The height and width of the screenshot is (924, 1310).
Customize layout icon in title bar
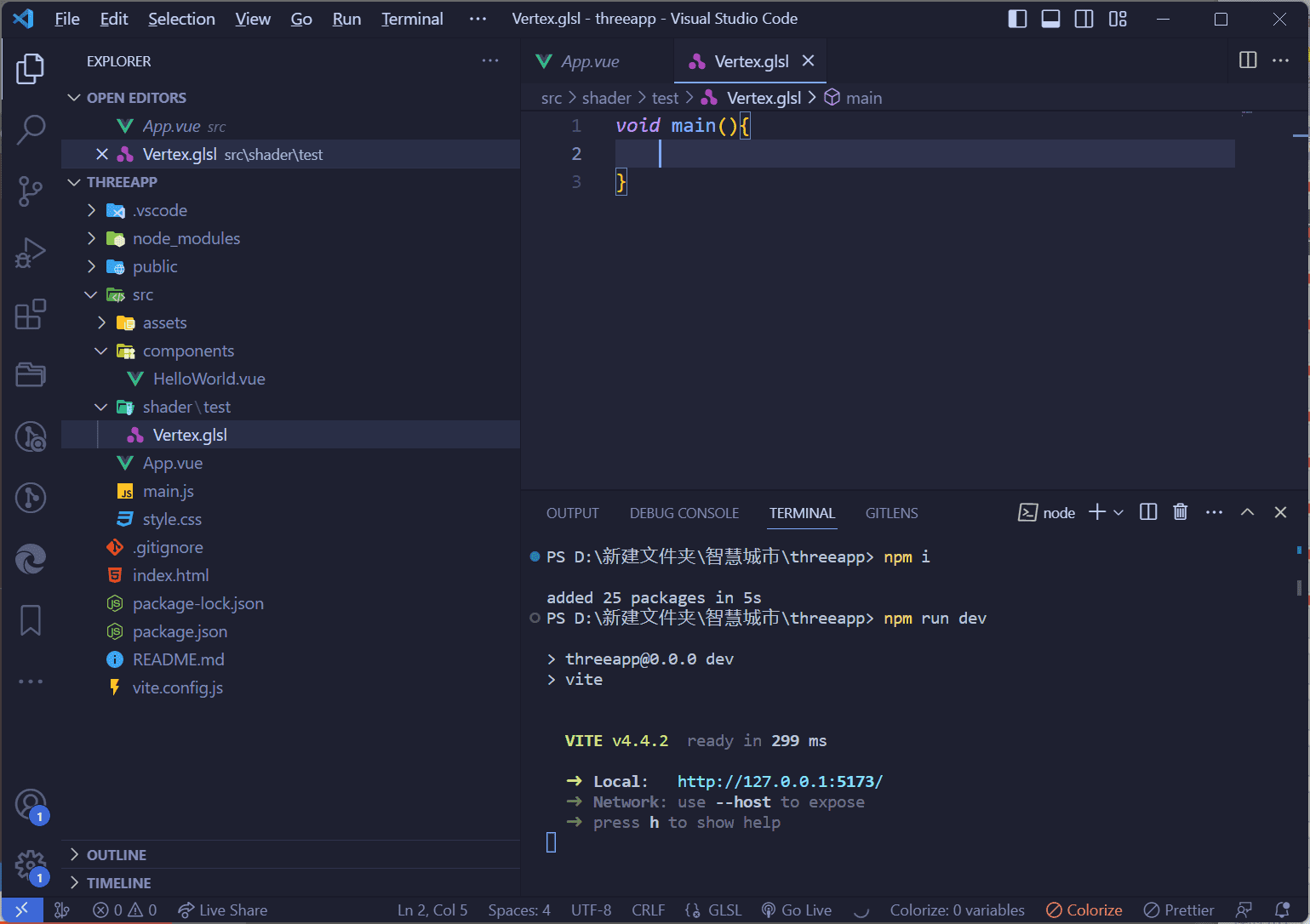[x=1118, y=19]
